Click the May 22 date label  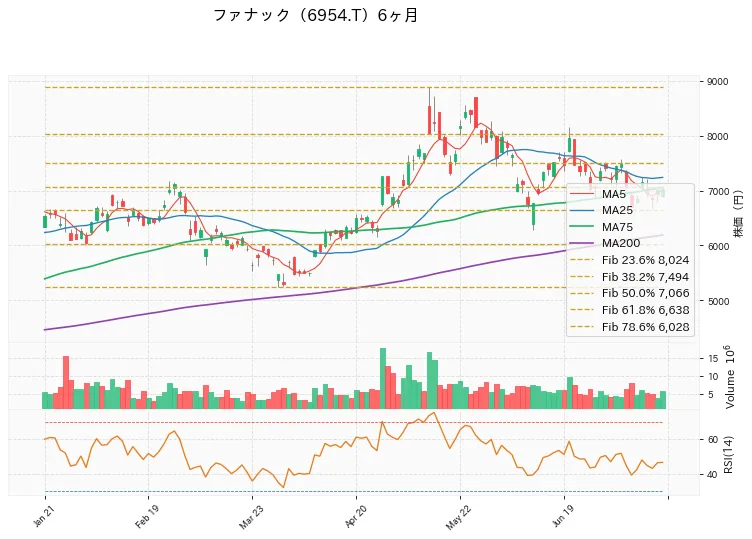[458, 517]
